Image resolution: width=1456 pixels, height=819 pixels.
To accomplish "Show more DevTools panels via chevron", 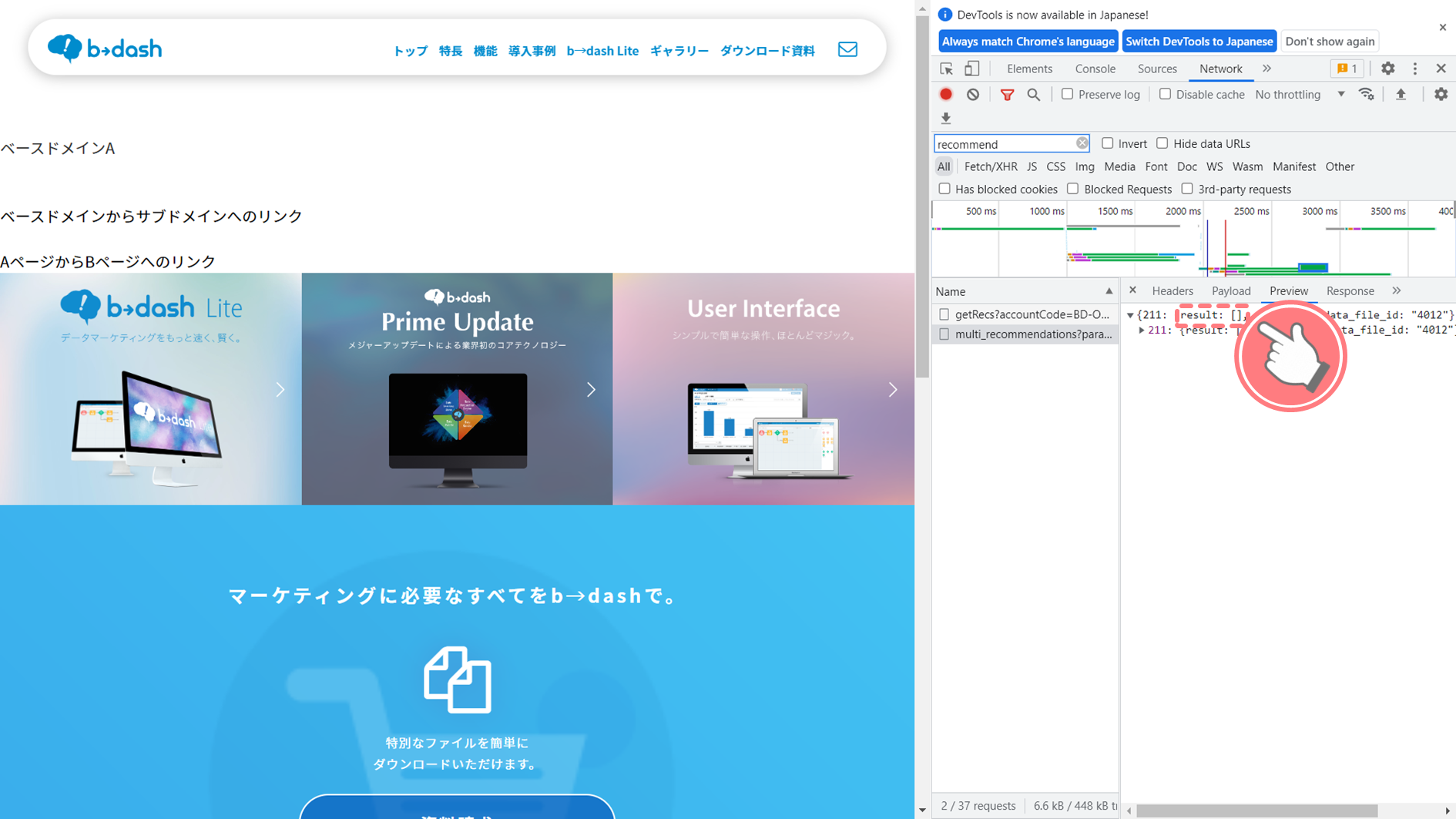I will pyautogui.click(x=1267, y=69).
